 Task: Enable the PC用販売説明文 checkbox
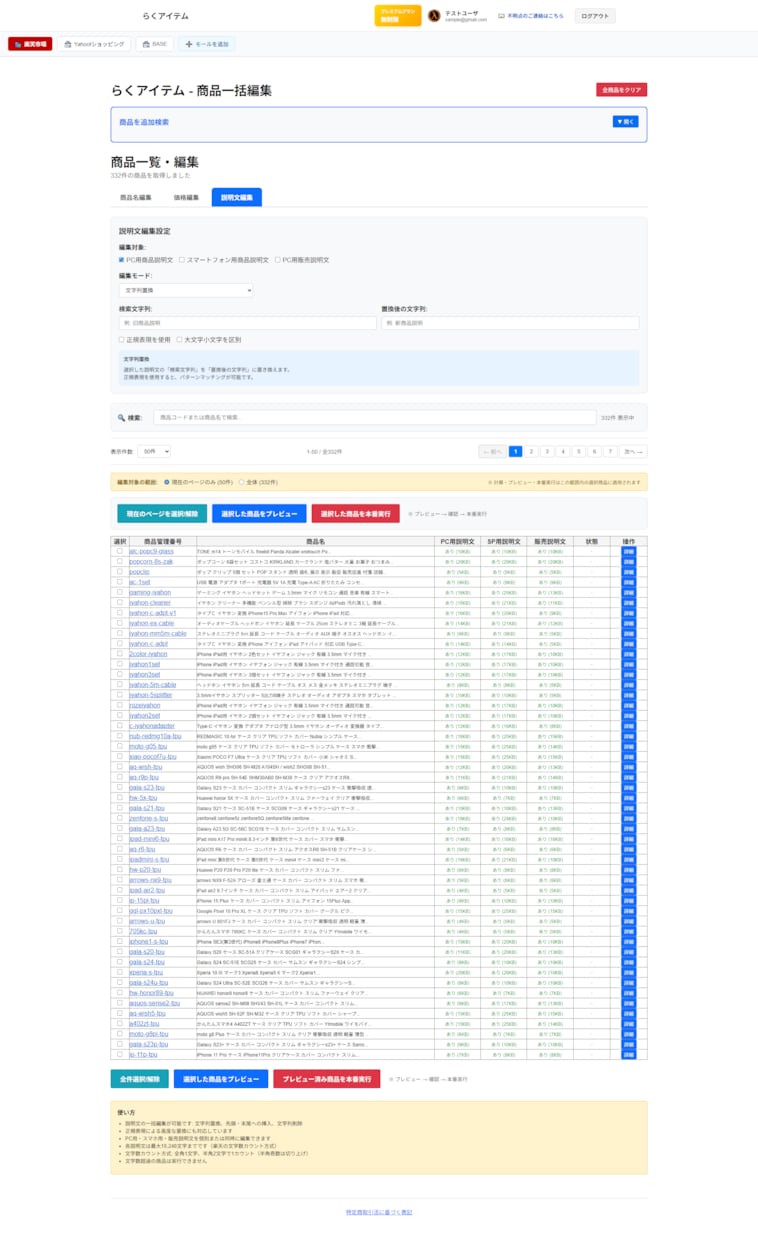point(278,260)
